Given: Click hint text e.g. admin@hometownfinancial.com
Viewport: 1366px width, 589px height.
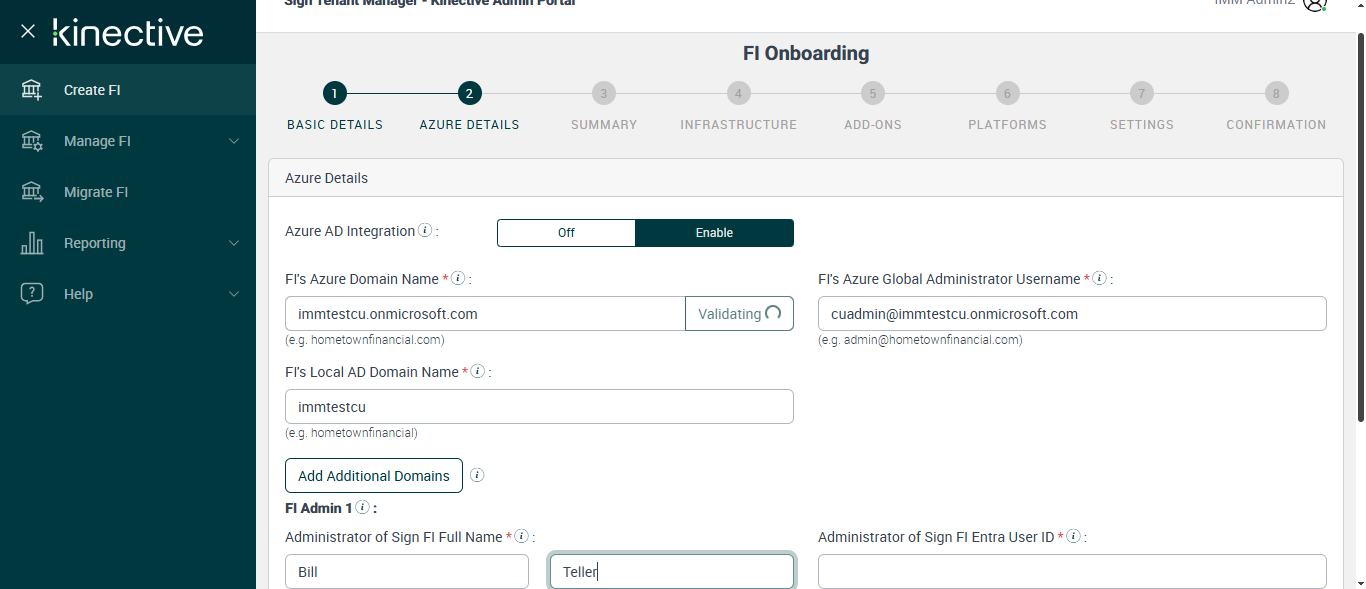Looking at the screenshot, I should pos(920,340).
